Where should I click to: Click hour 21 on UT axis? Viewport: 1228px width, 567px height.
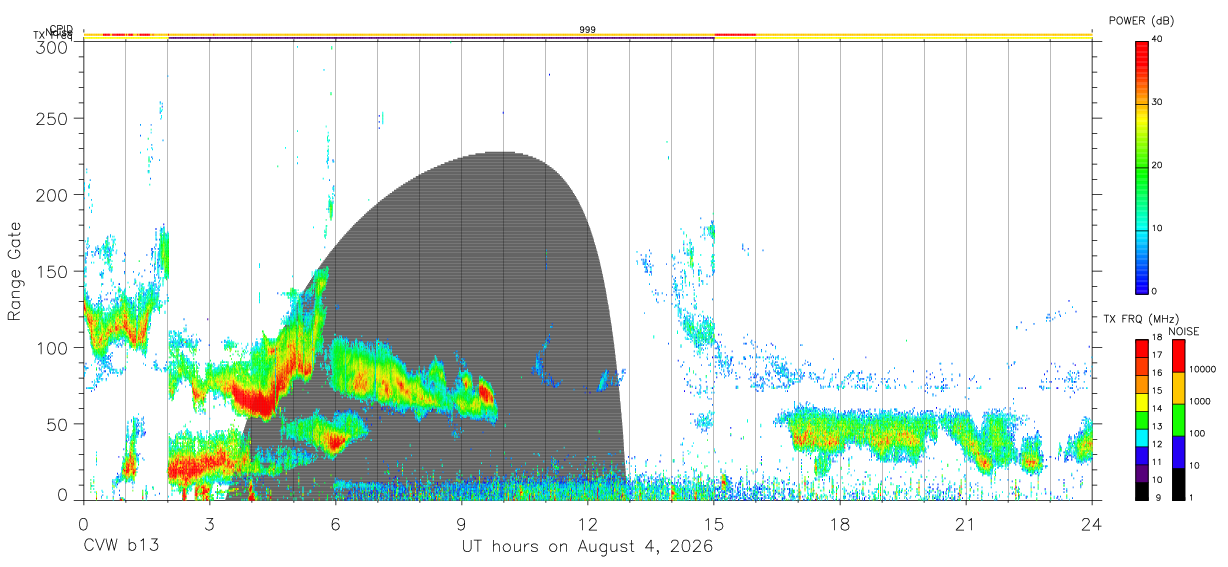[x=966, y=523]
